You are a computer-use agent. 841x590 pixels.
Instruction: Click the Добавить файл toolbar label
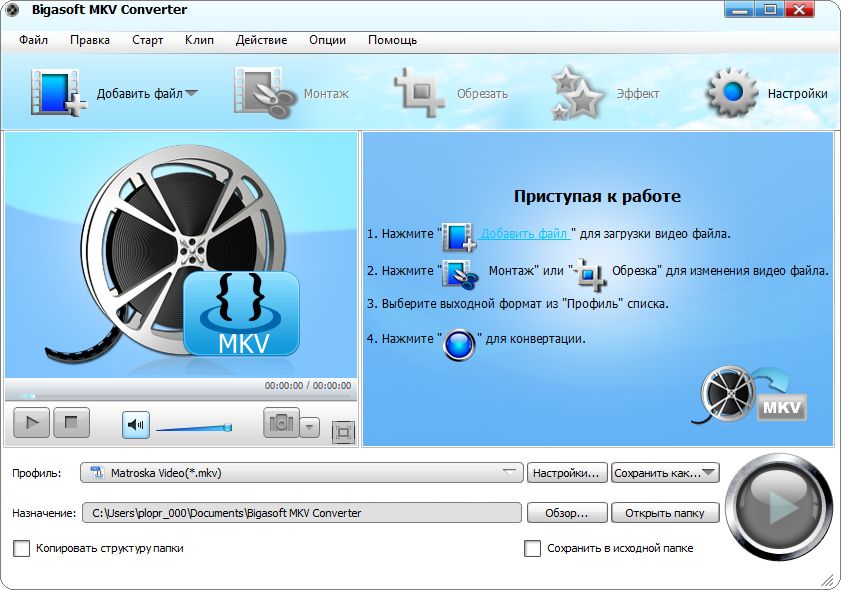(139, 93)
